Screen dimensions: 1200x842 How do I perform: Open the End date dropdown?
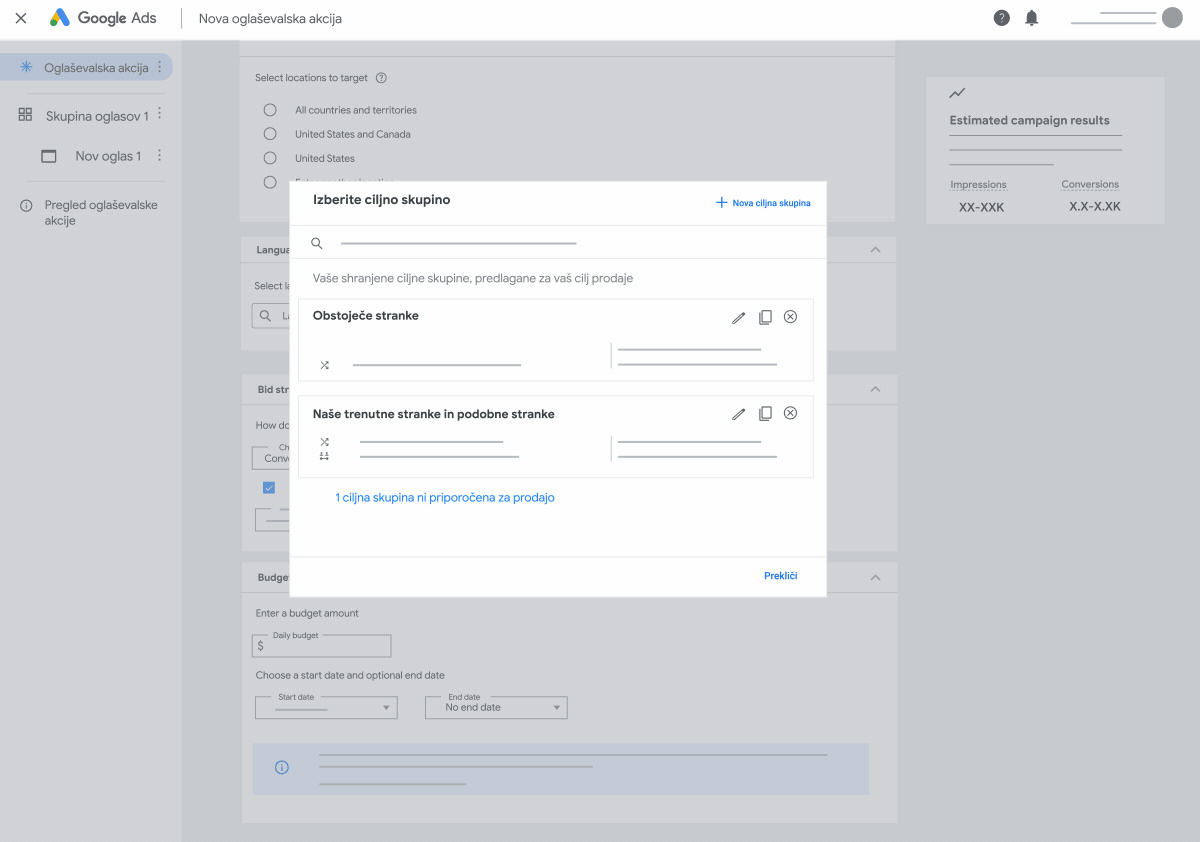pyautogui.click(x=496, y=708)
